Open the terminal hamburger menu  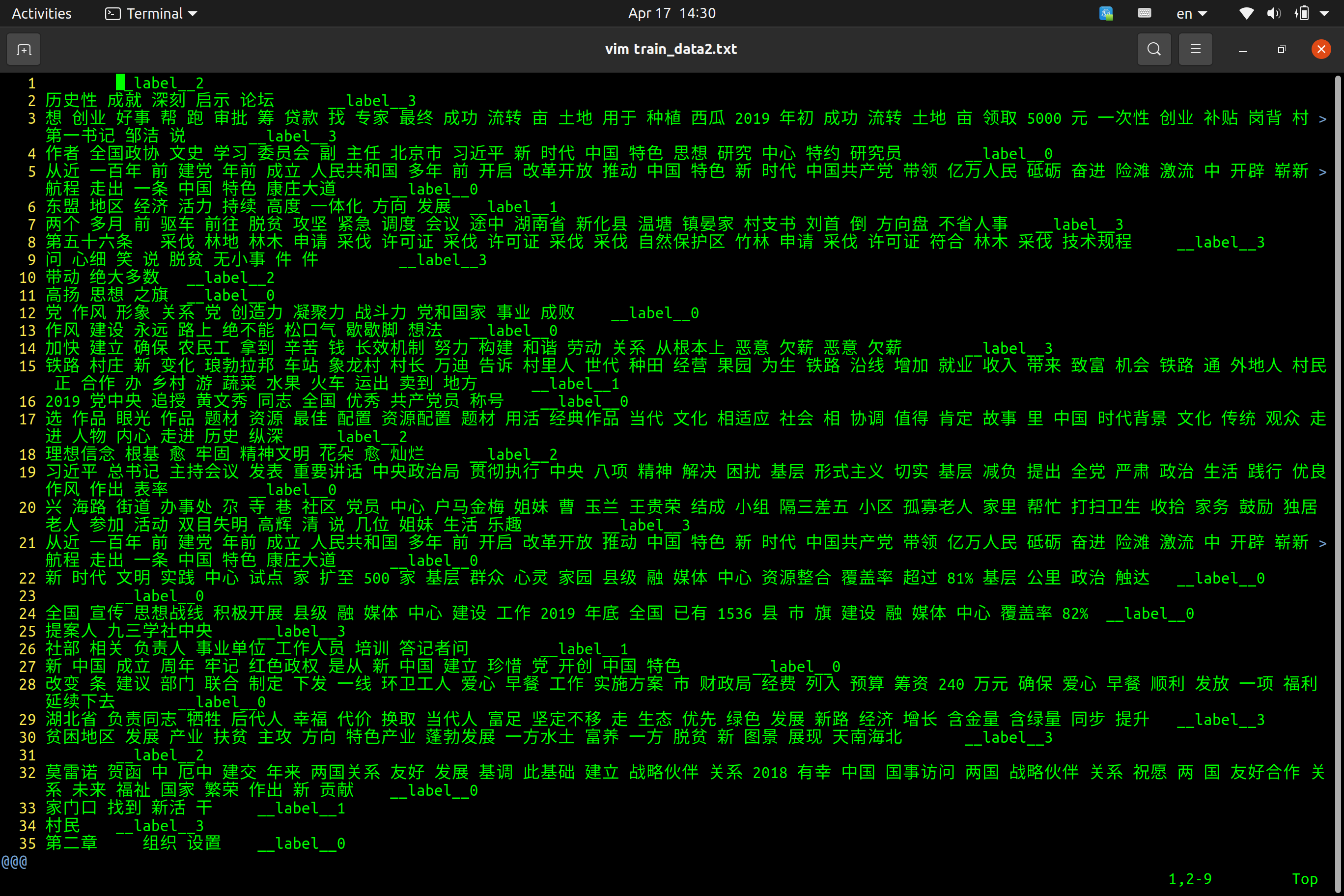pyautogui.click(x=1195, y=49)
